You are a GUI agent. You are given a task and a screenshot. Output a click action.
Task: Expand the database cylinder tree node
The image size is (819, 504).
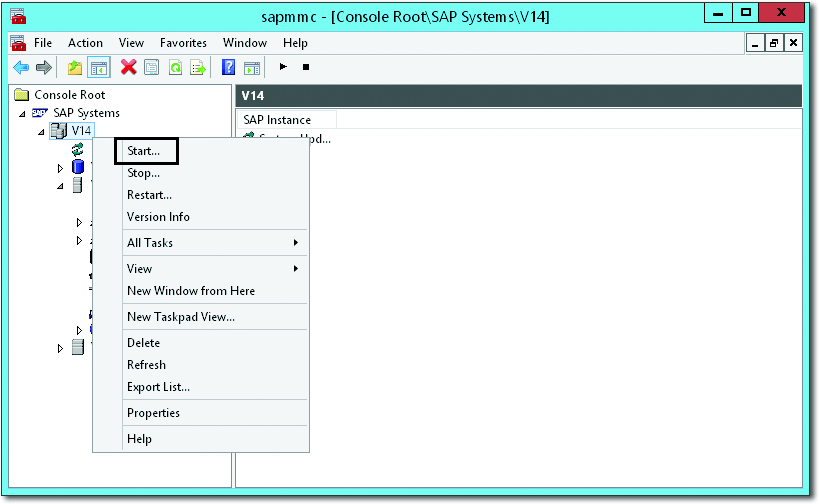pyautogui.click(x=60, y=168)
